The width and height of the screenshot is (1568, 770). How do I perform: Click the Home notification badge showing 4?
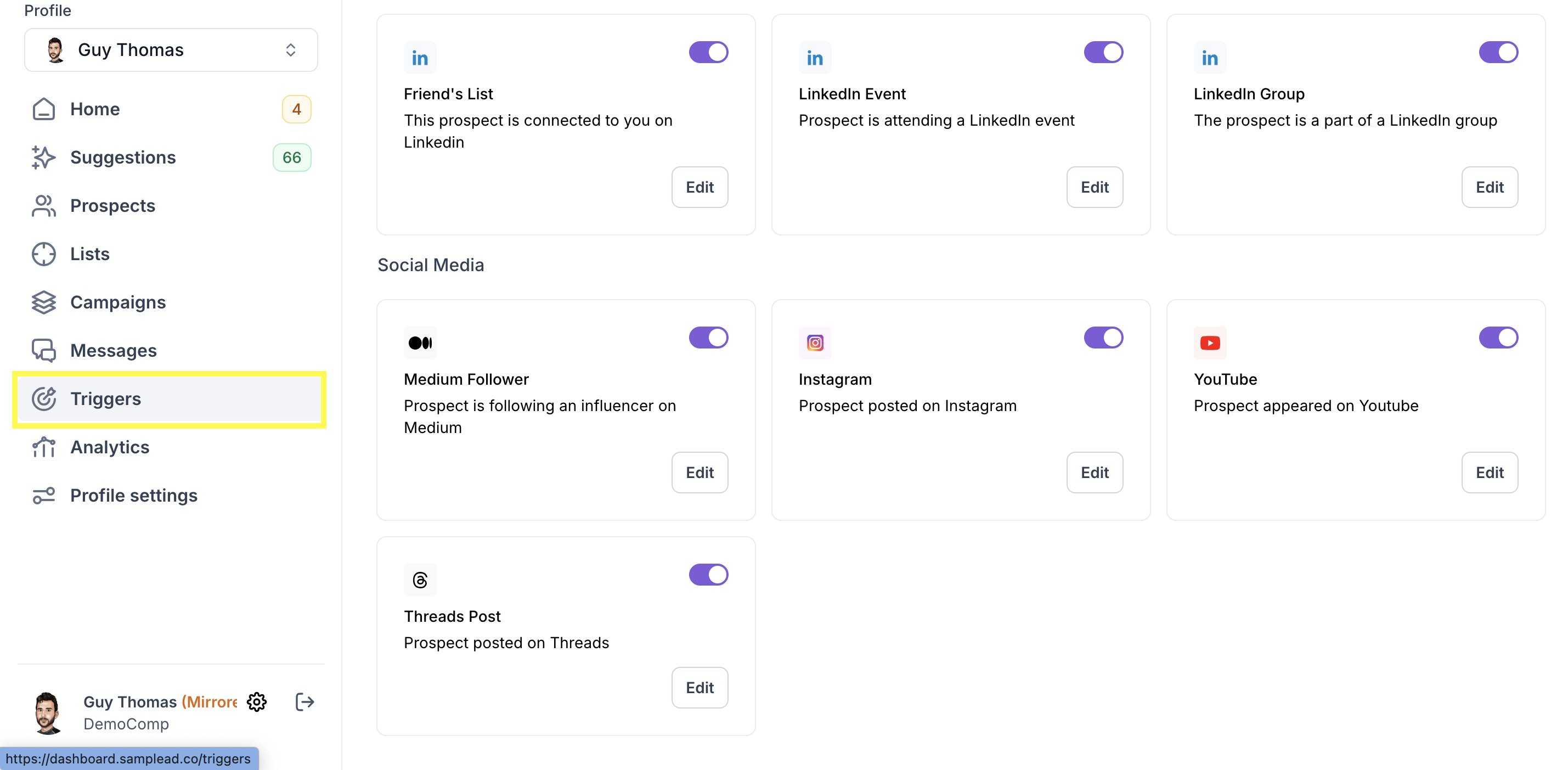296,109
